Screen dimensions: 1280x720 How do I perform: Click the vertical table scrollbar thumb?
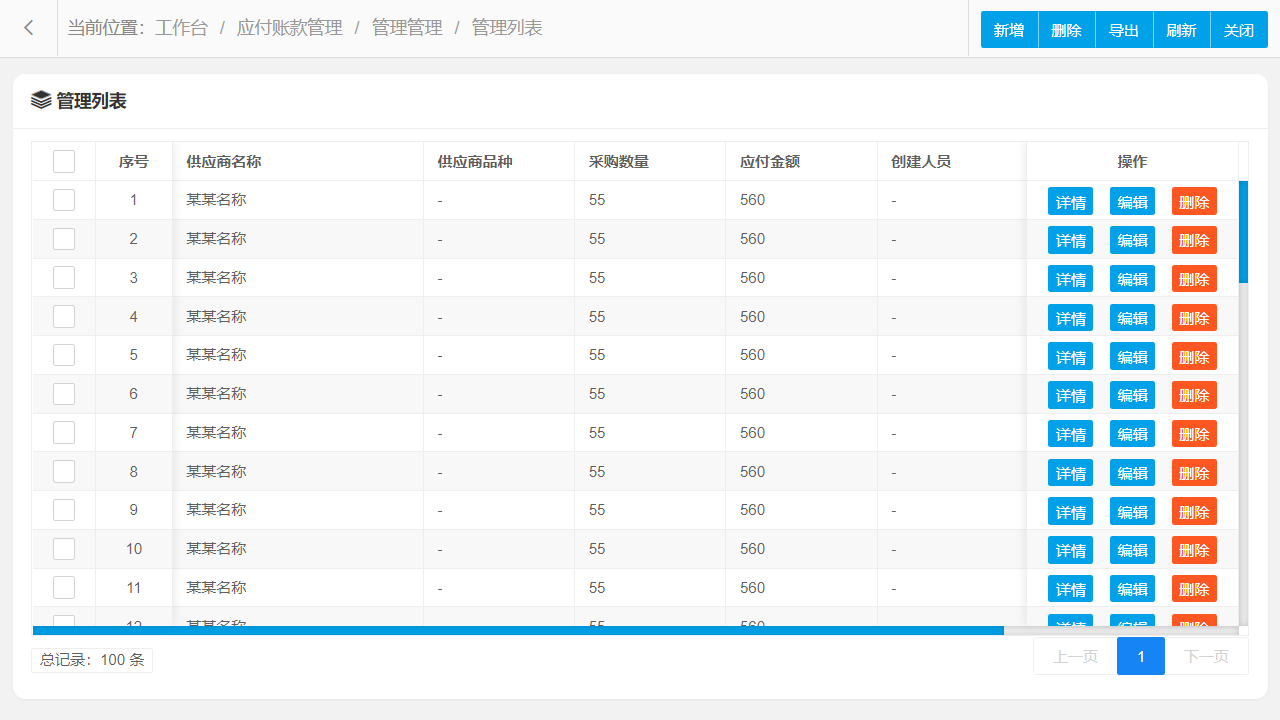coord(1243,232)
